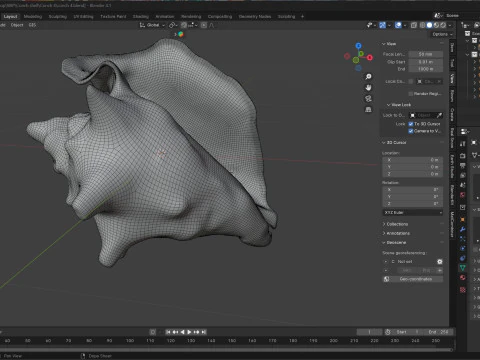Open the Material properties tab icon
The image size is (480, 360).
tap(463, 277)
